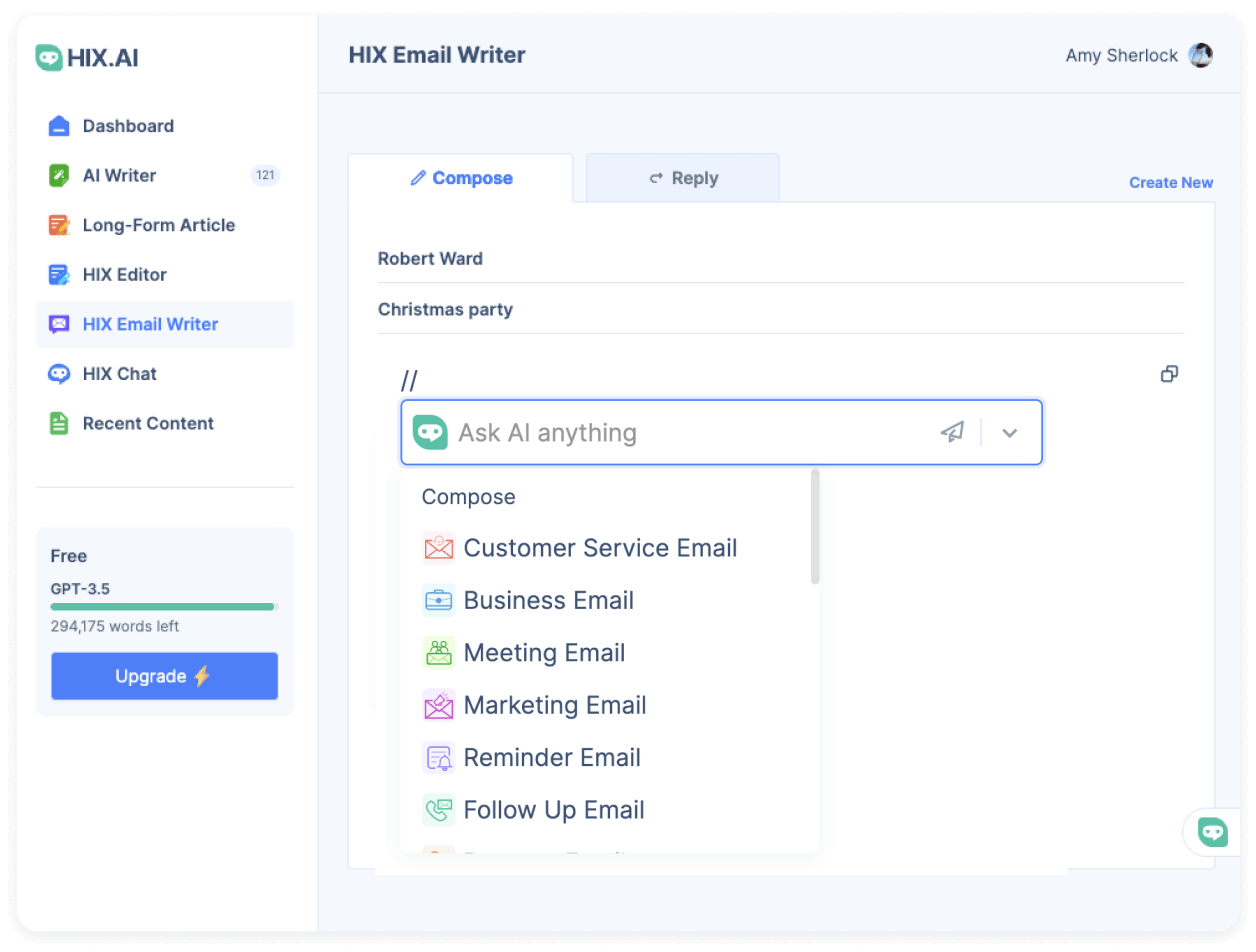Click the Dashboard home icon
The width and height of the screenshot is (1256, 952).
coord(59,126)
